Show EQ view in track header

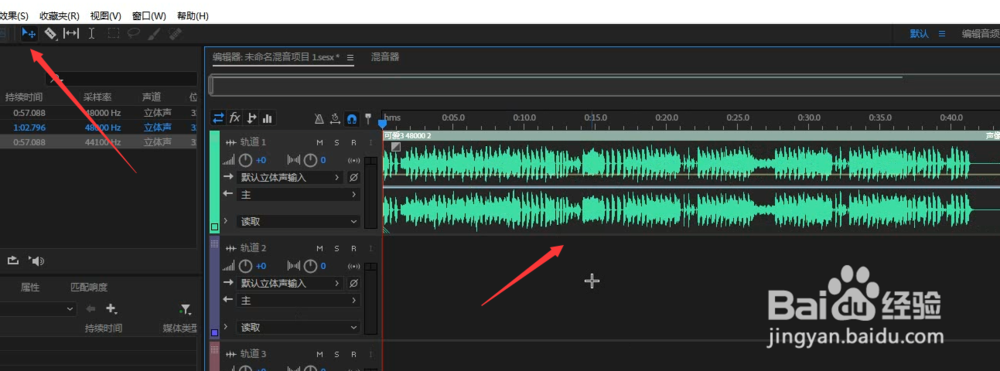(x=267, y=118)
